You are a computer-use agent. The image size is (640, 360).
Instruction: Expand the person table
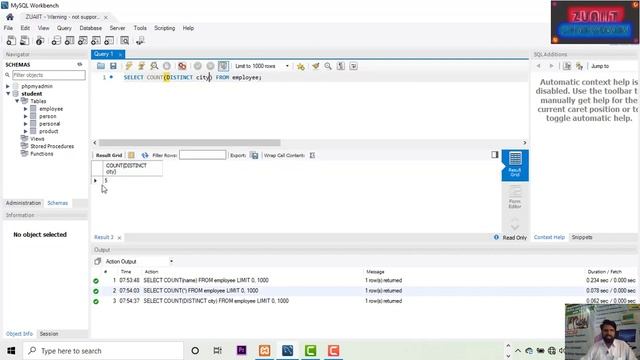(x=25, y=116)
